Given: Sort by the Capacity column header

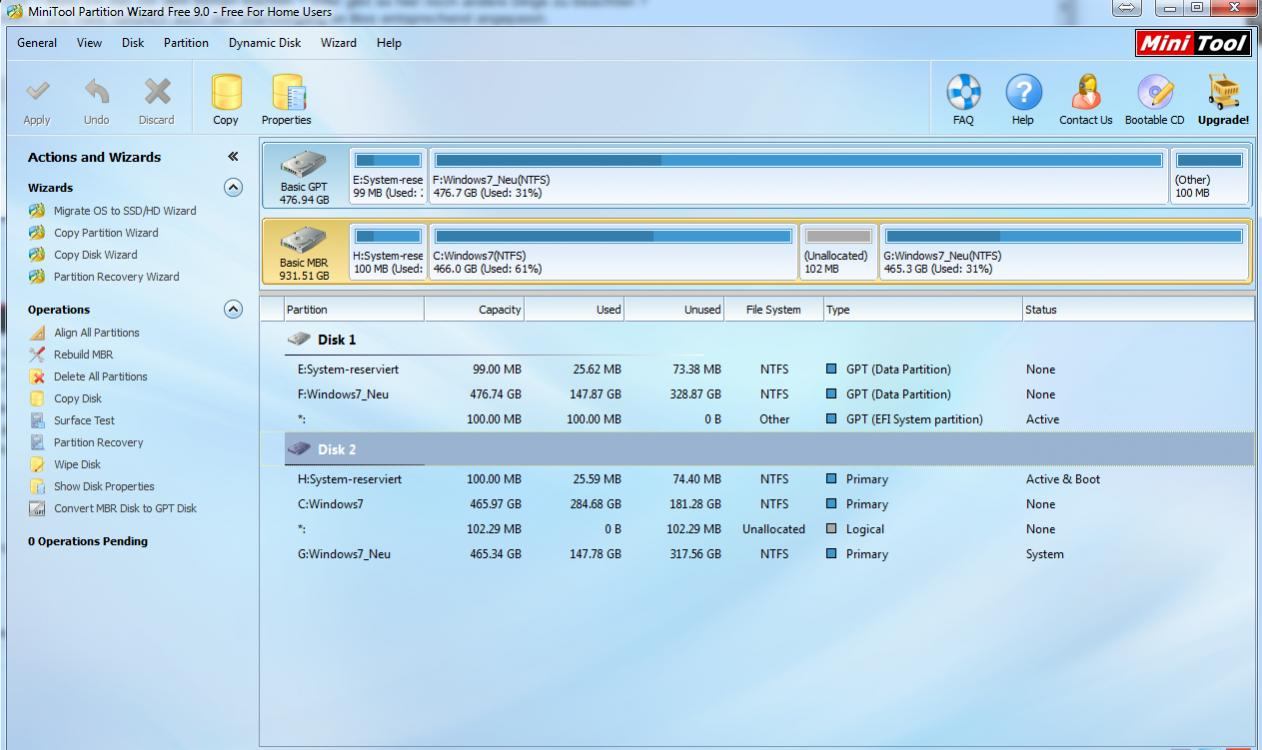Looking at the screenshot, I should (x=474, y=310).
